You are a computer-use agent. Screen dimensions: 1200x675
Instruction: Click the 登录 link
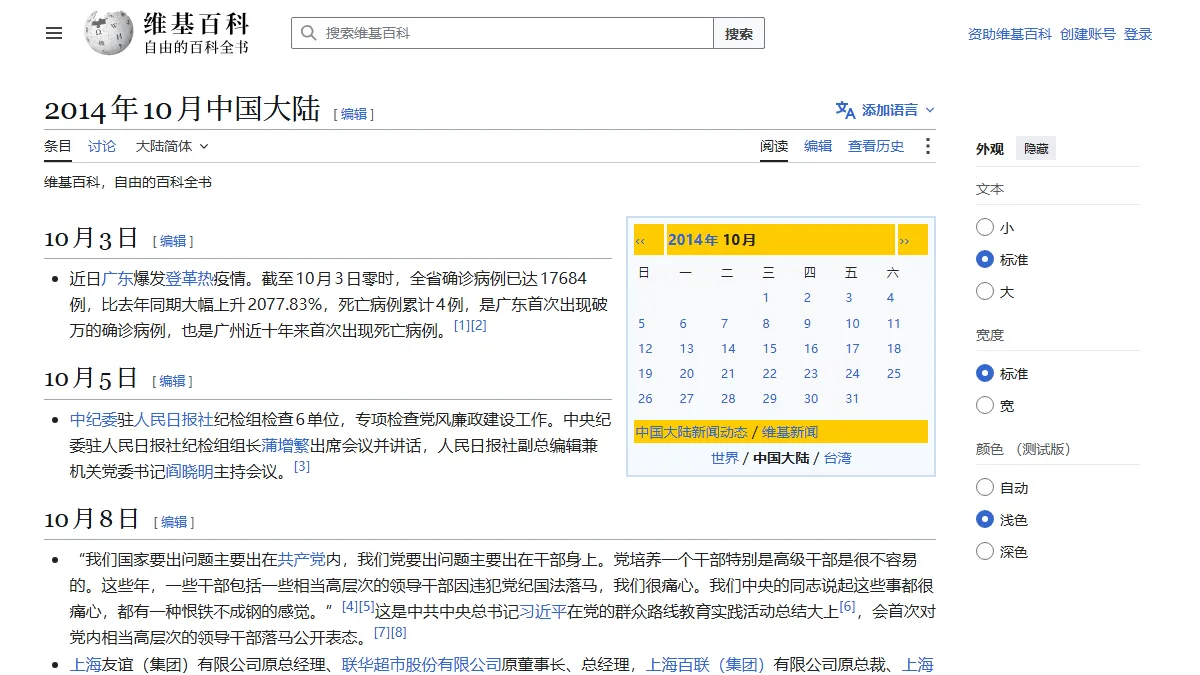click(1138, 34)
